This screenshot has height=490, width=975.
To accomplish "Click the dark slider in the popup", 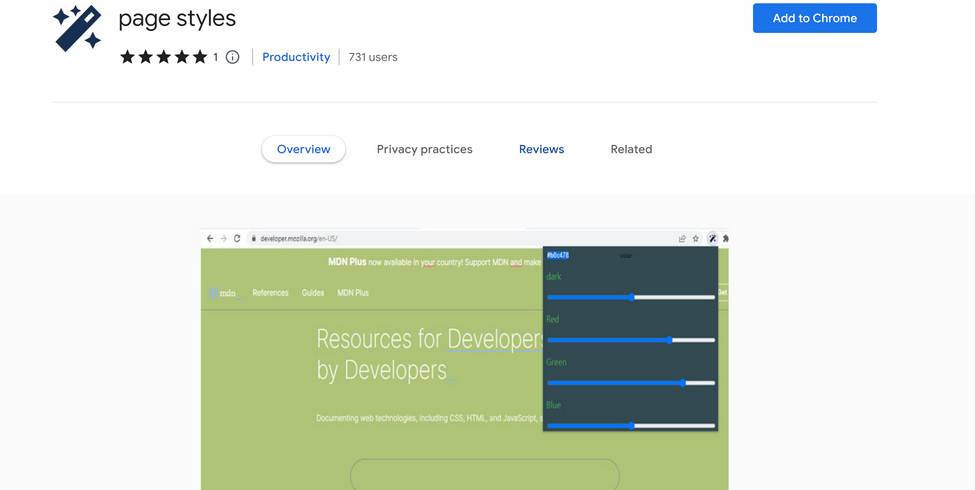I will pyautogui.click(x=631, y=297).
